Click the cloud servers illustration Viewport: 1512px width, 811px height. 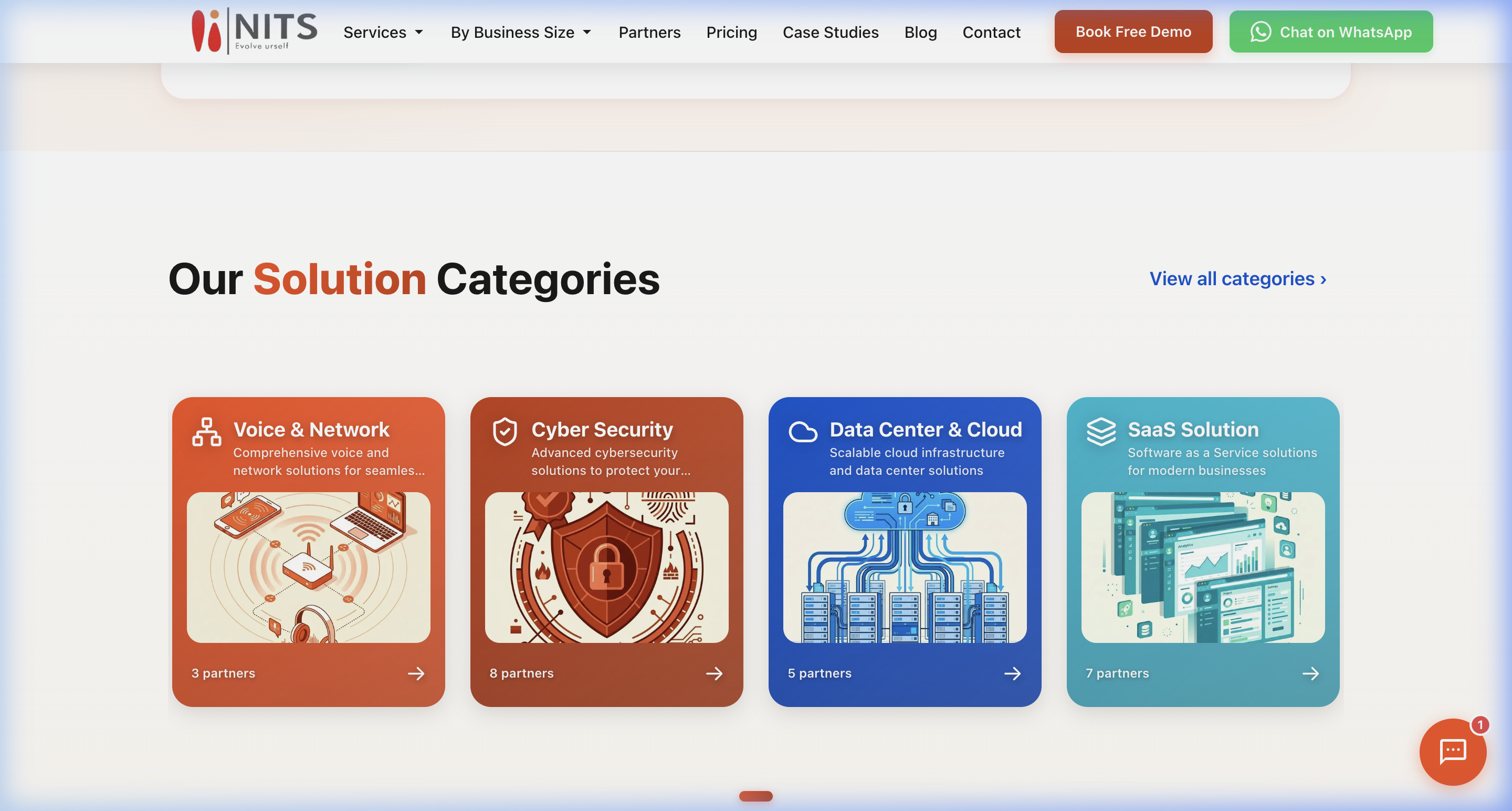coord(905,567)
